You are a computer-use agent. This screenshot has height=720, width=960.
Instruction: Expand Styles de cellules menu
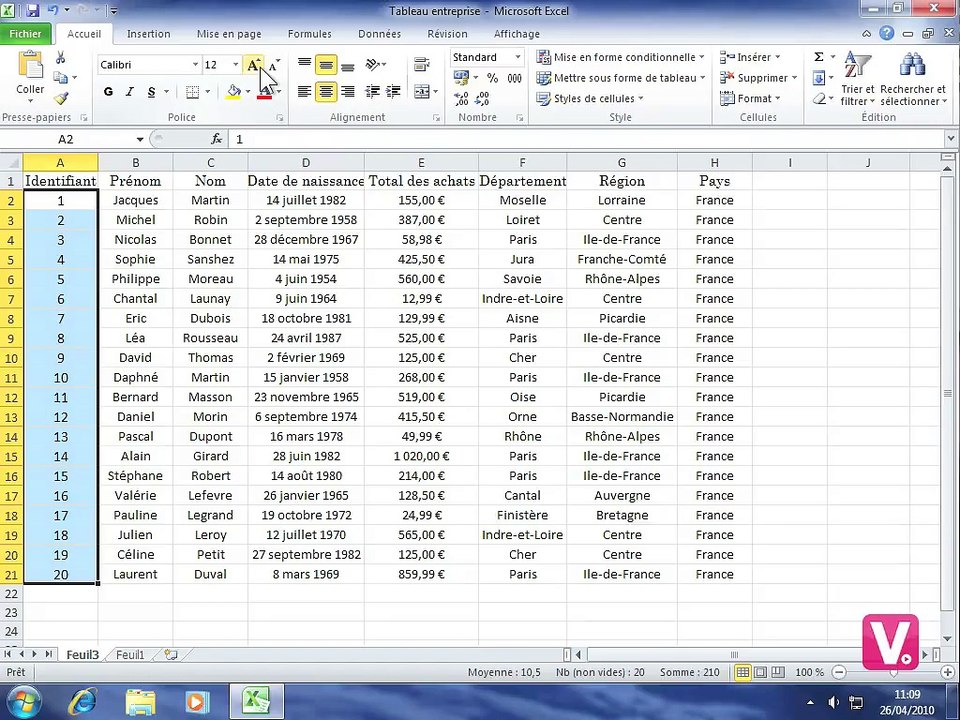(590, 99)
